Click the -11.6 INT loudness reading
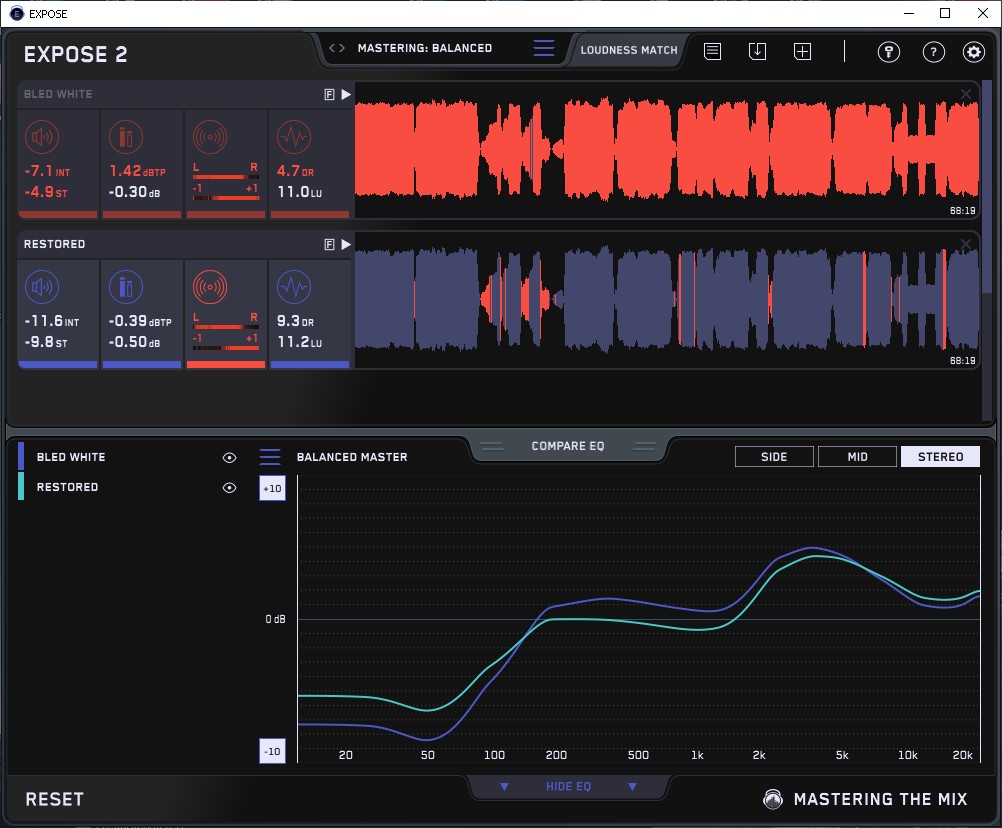Viewport: 1002px width, 828px height. point(52,321)
